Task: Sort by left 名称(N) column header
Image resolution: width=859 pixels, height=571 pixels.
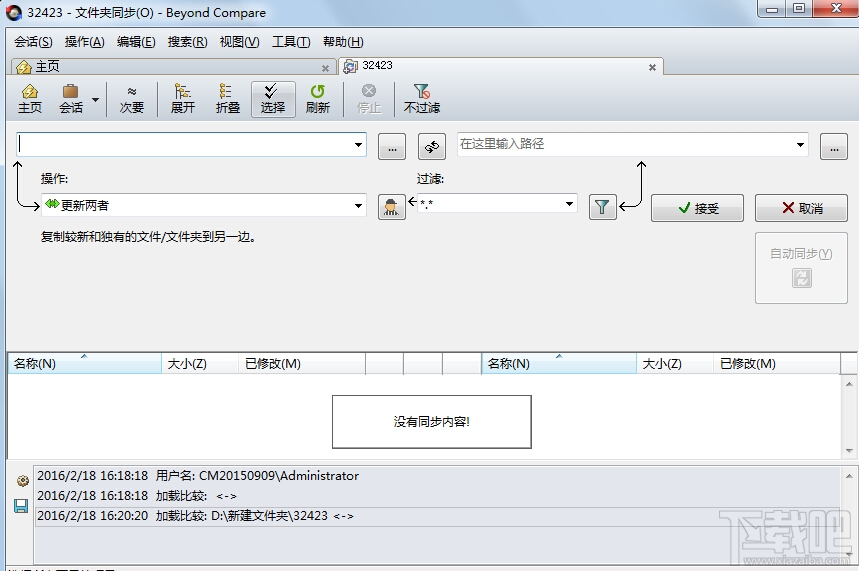Action: 84,364
